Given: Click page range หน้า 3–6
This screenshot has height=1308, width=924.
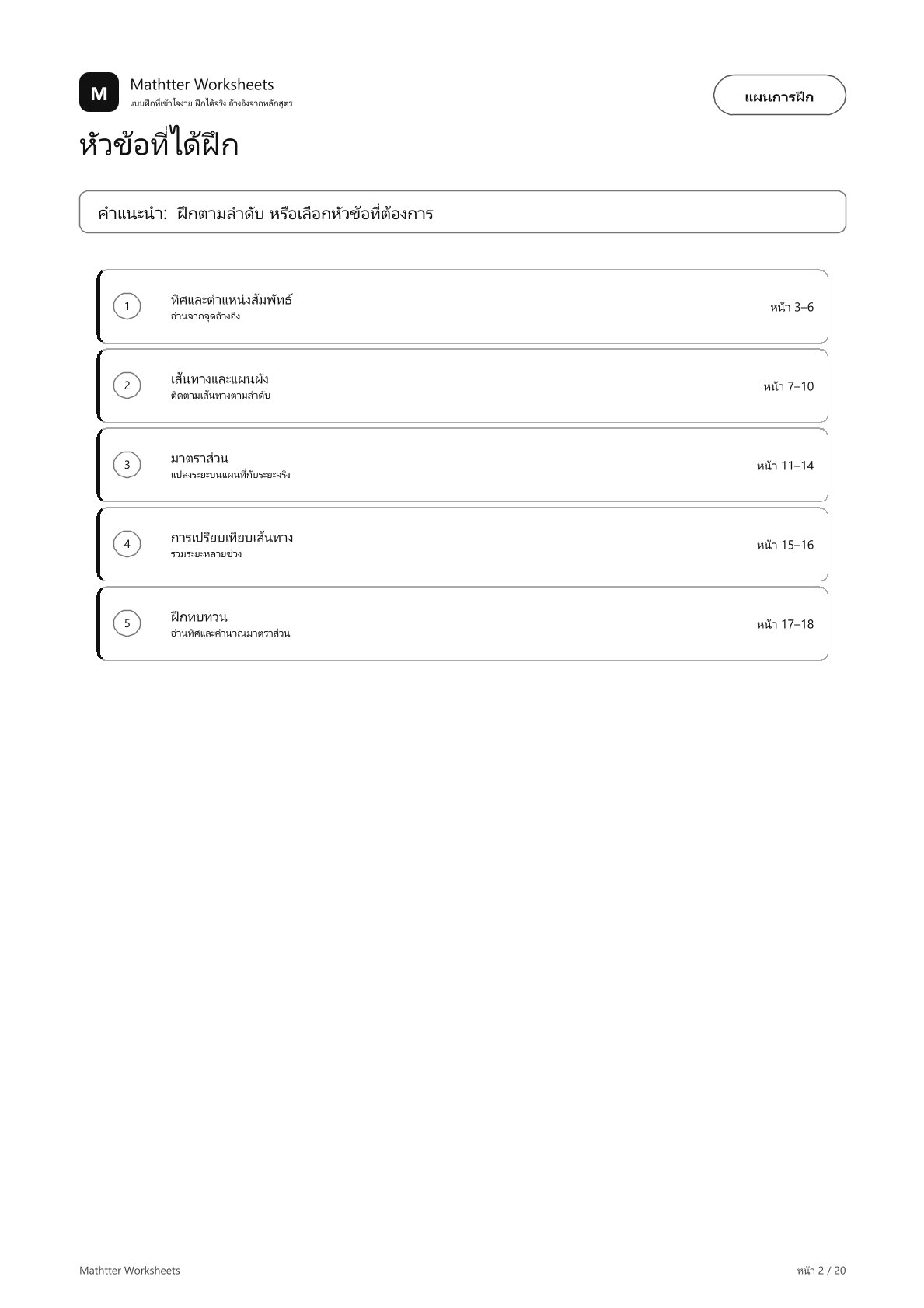Looking at the screenshot, I should [792, 307].
